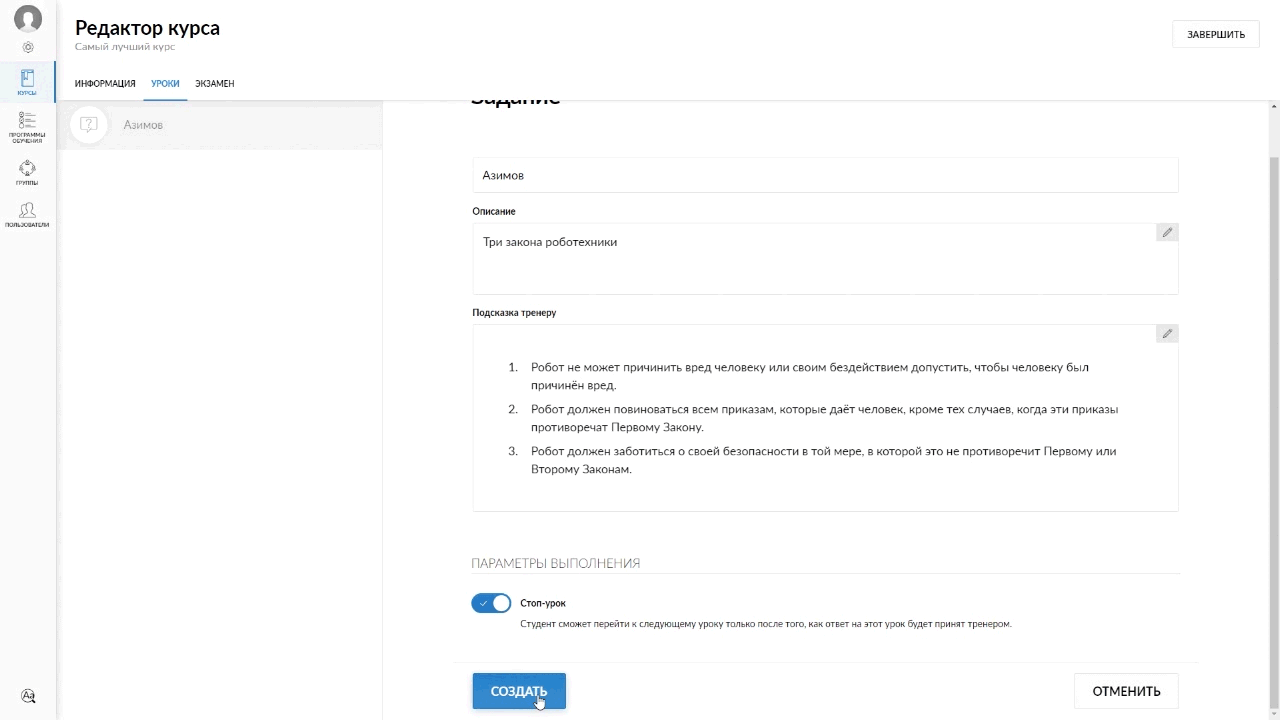Click the Завершить button
Image resolution: width=1280 pixels, height=720 pixels.
(1216, 34)
